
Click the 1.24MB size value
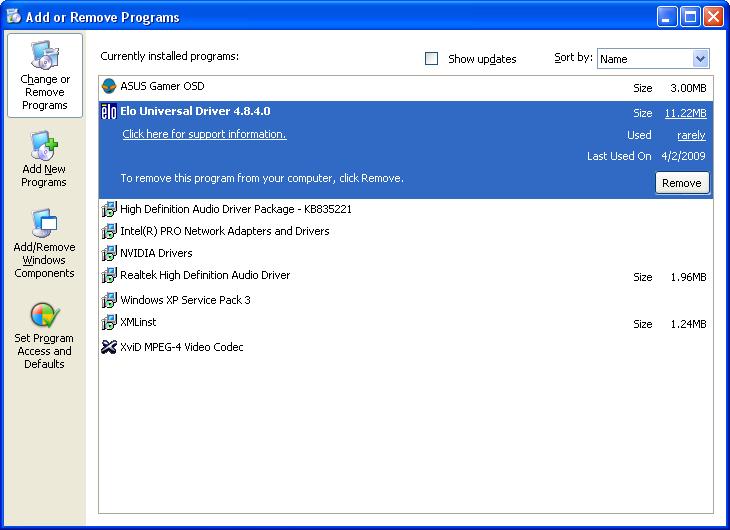688,324
